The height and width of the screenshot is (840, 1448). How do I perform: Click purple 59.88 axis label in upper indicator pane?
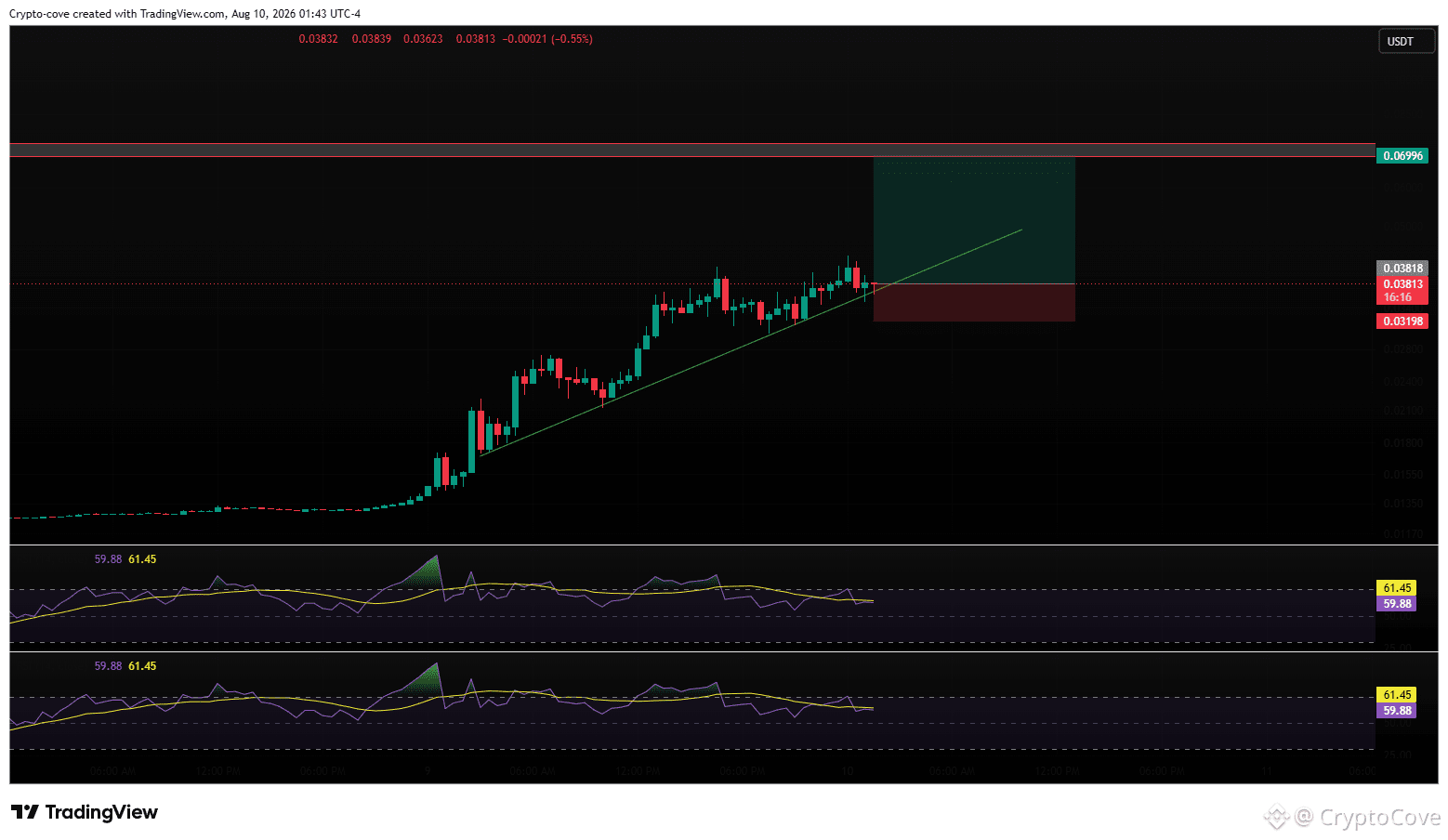coord(1396,604)
